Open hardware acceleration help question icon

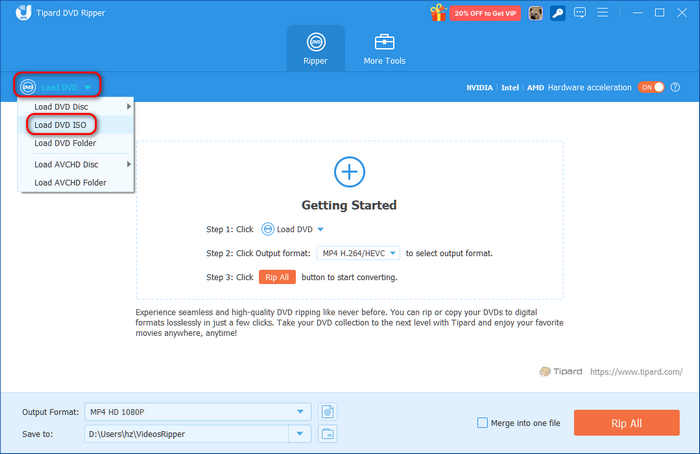[x=675, y=87]
